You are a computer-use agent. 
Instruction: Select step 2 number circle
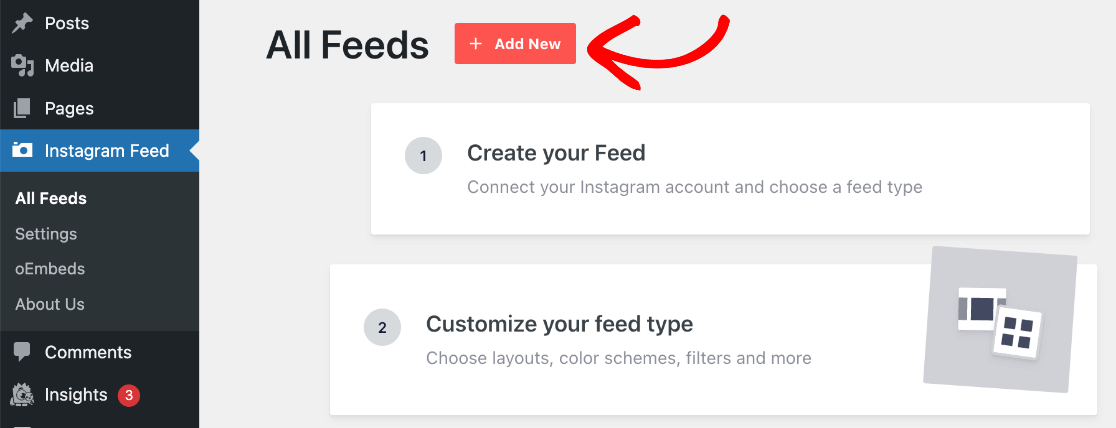(382, 327)
